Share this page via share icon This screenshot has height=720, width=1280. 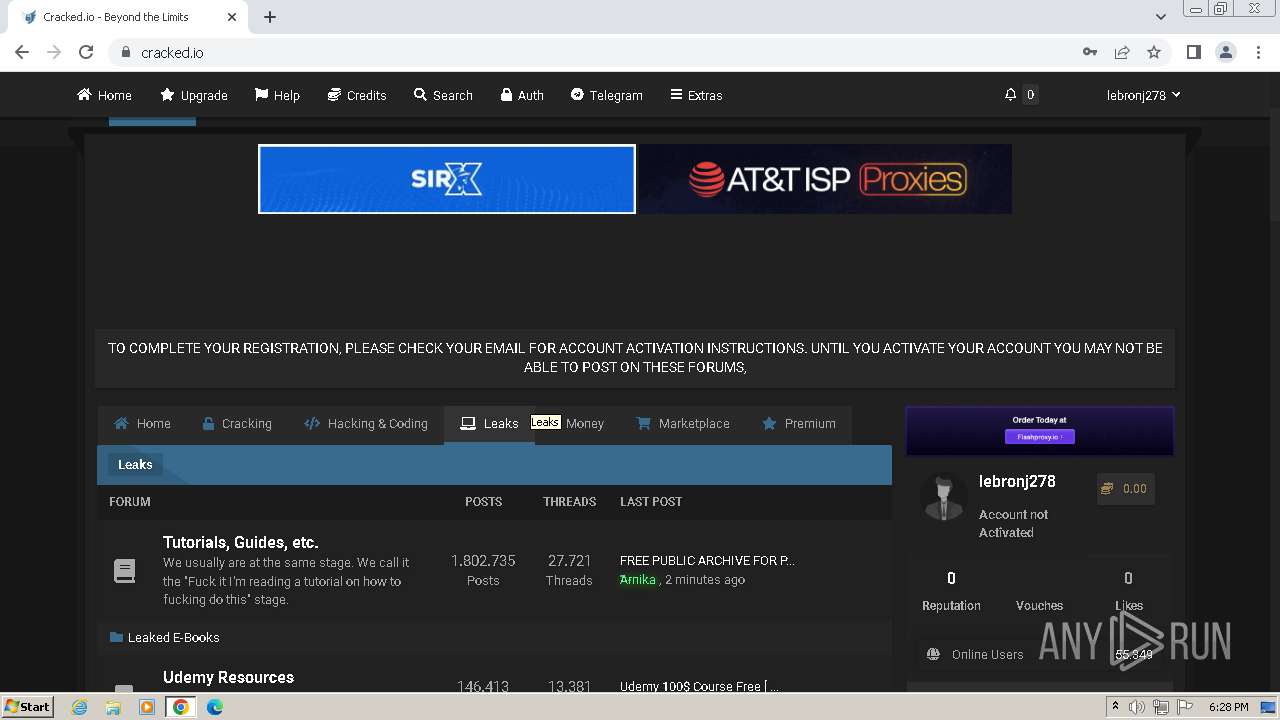(1122, 52)
